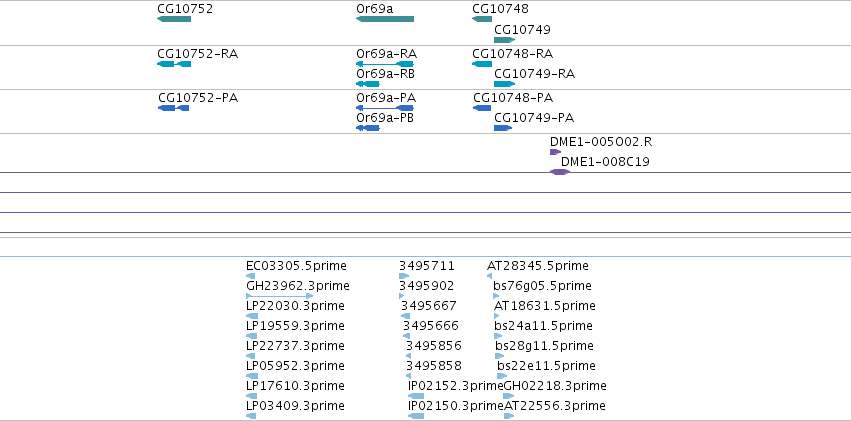851x421 pixels.
Task: Click the LP03409.3prime EST glyph
Action: point(251,416)
